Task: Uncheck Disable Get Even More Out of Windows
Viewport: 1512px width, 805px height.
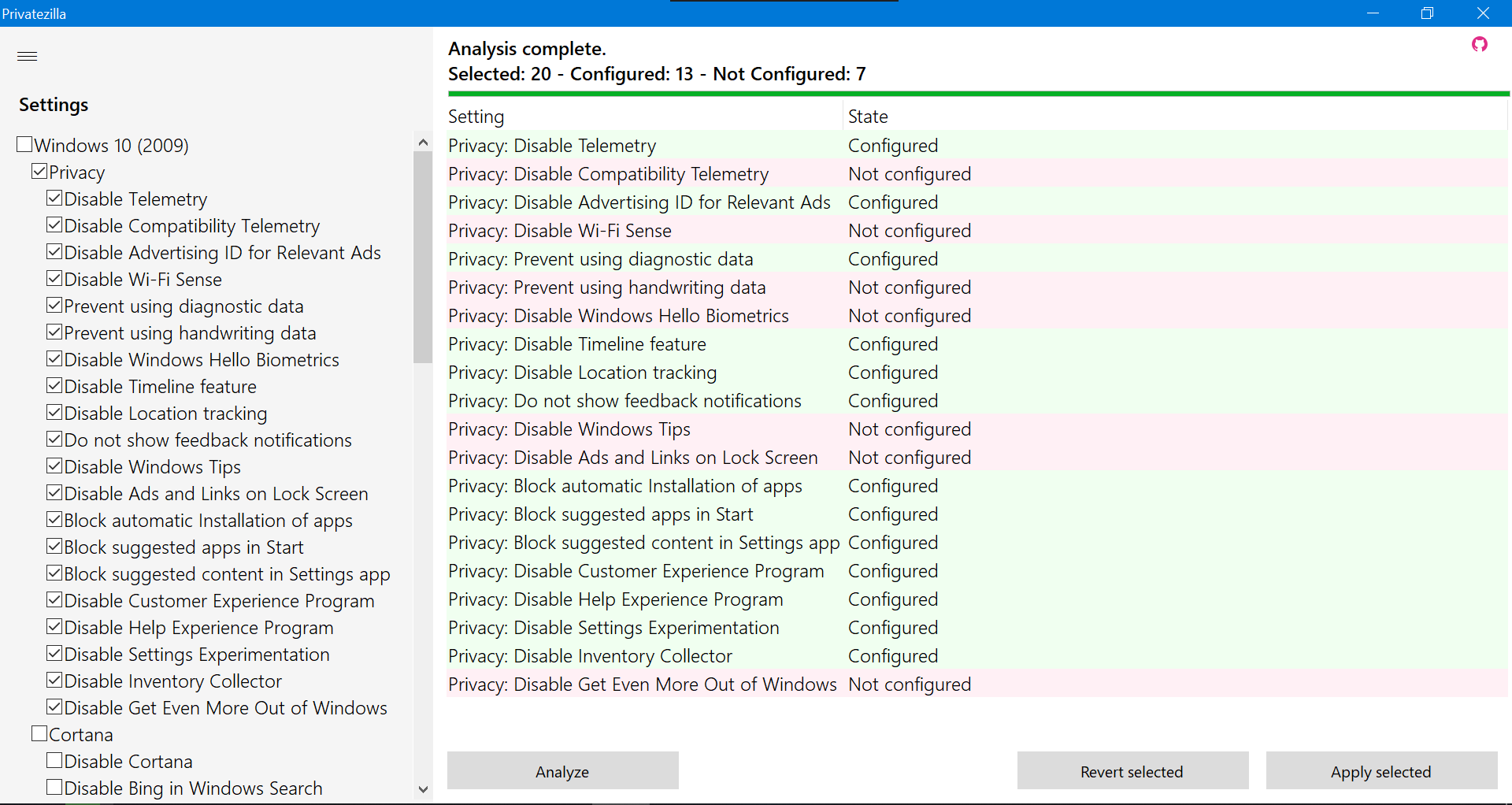Action: click(x=54, y=707)
